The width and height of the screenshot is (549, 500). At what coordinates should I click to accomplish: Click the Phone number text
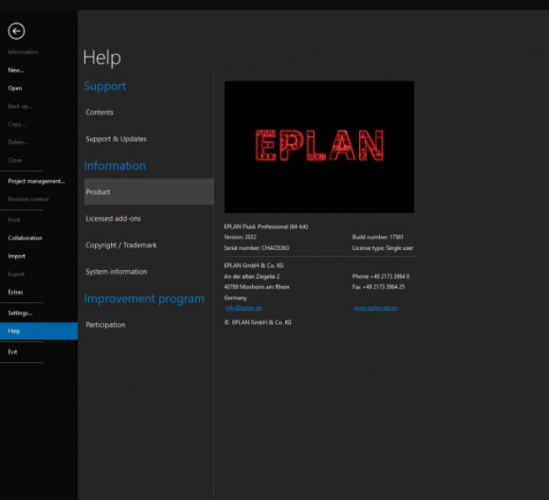click(381, 276)
